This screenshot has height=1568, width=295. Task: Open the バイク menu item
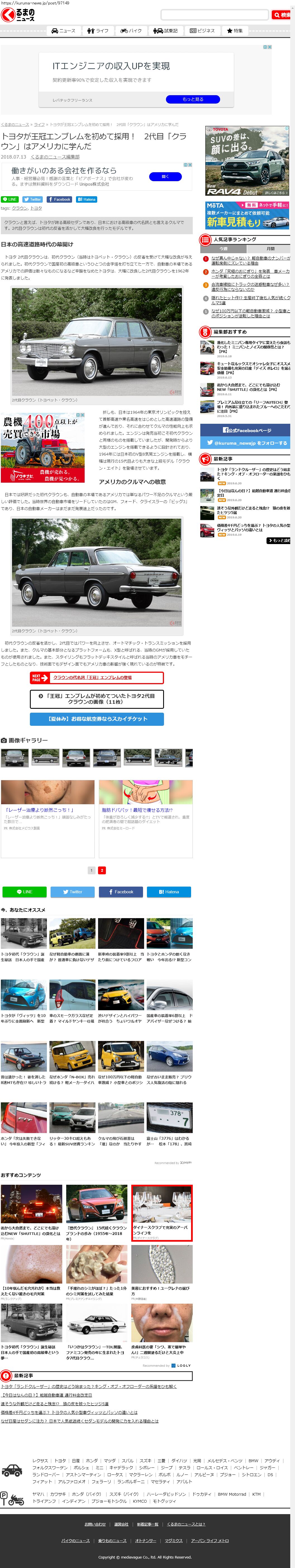tap(131, 30)
